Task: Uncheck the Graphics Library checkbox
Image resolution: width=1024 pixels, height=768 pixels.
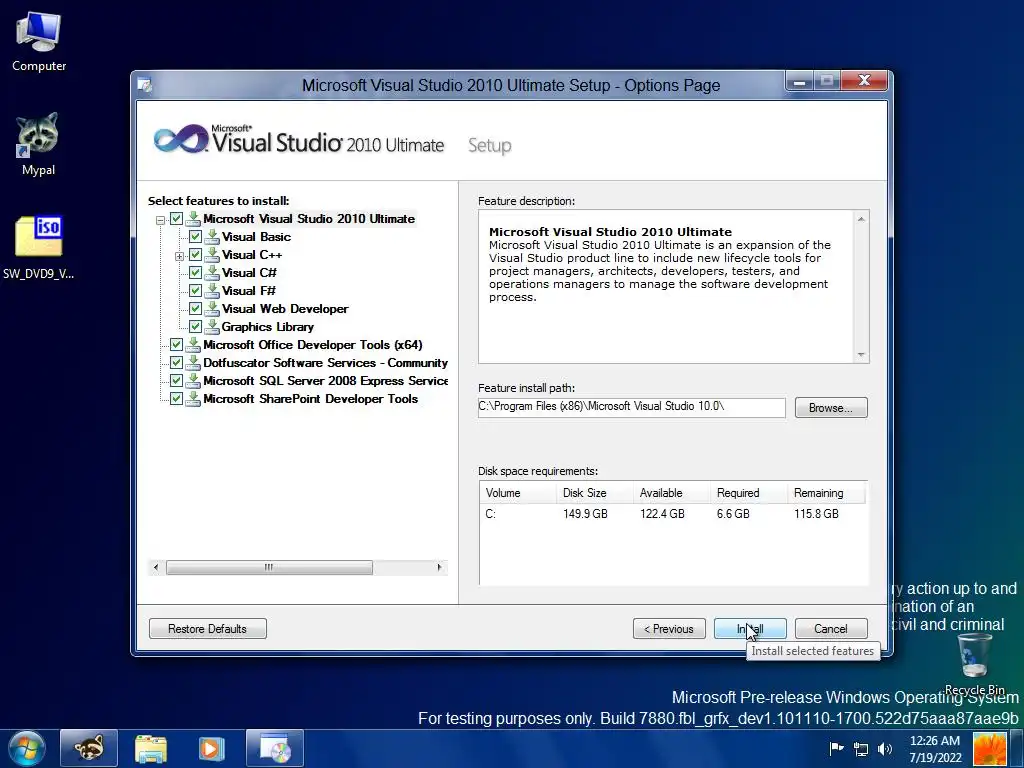Action: click(x=195, y=327)
